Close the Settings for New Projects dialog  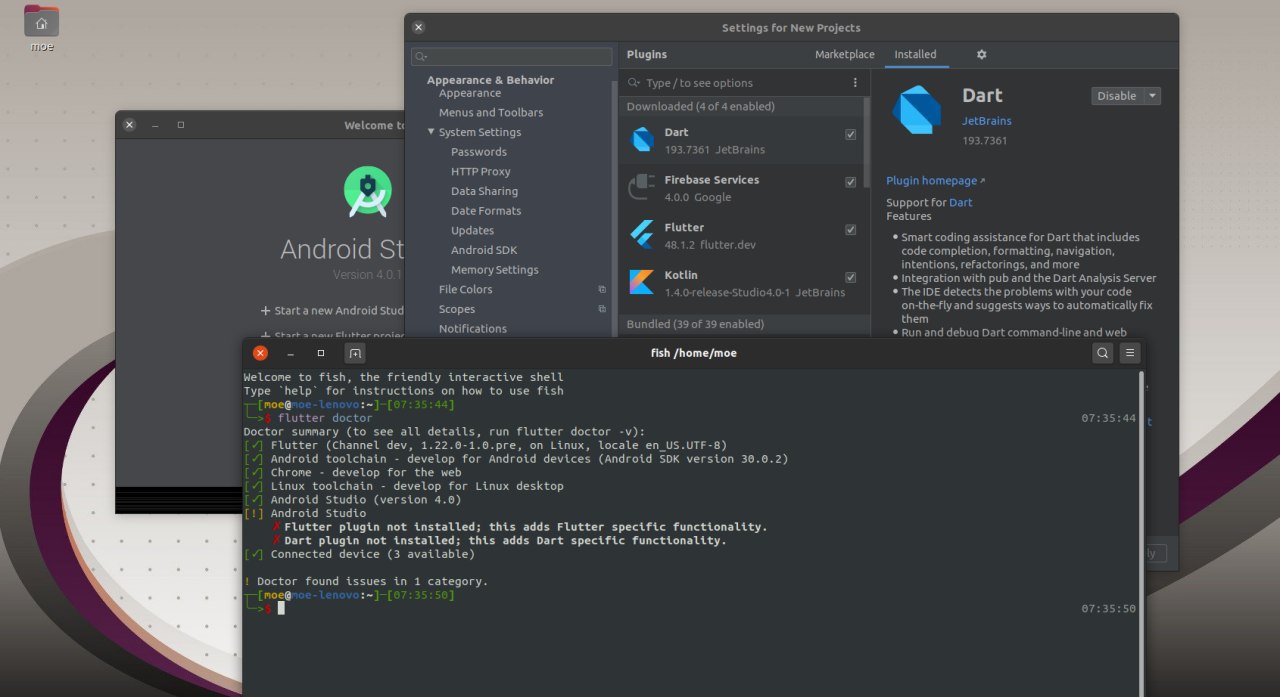(418, 28)
